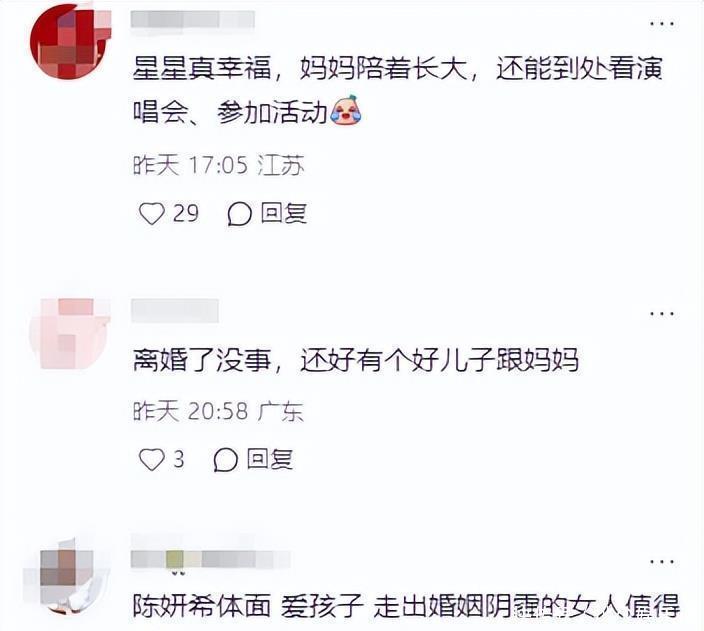Open the three-dot menu of the third comment
The height and width of the screenshot is (631, 704).
tap(662, 561)
